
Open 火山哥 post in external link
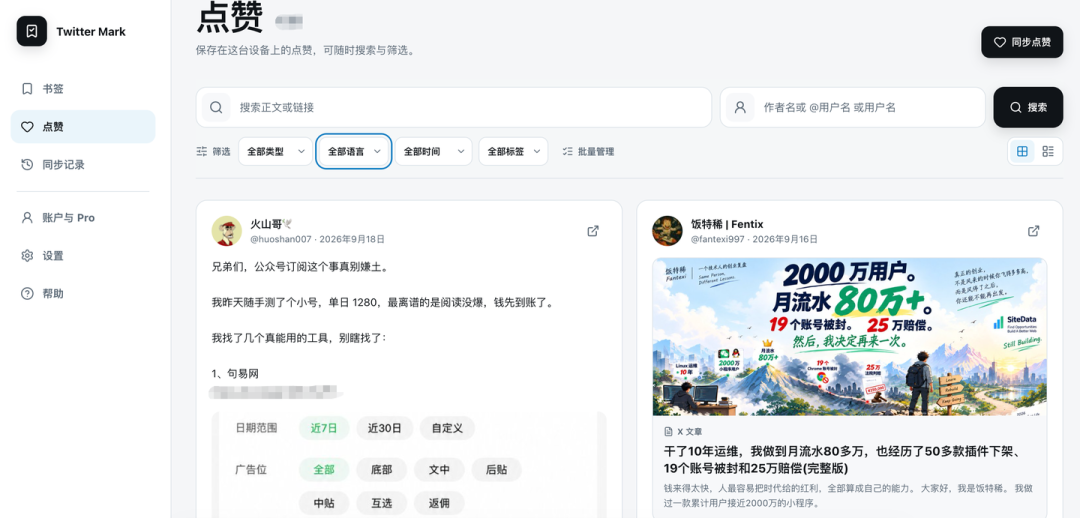tap(592, 231)
